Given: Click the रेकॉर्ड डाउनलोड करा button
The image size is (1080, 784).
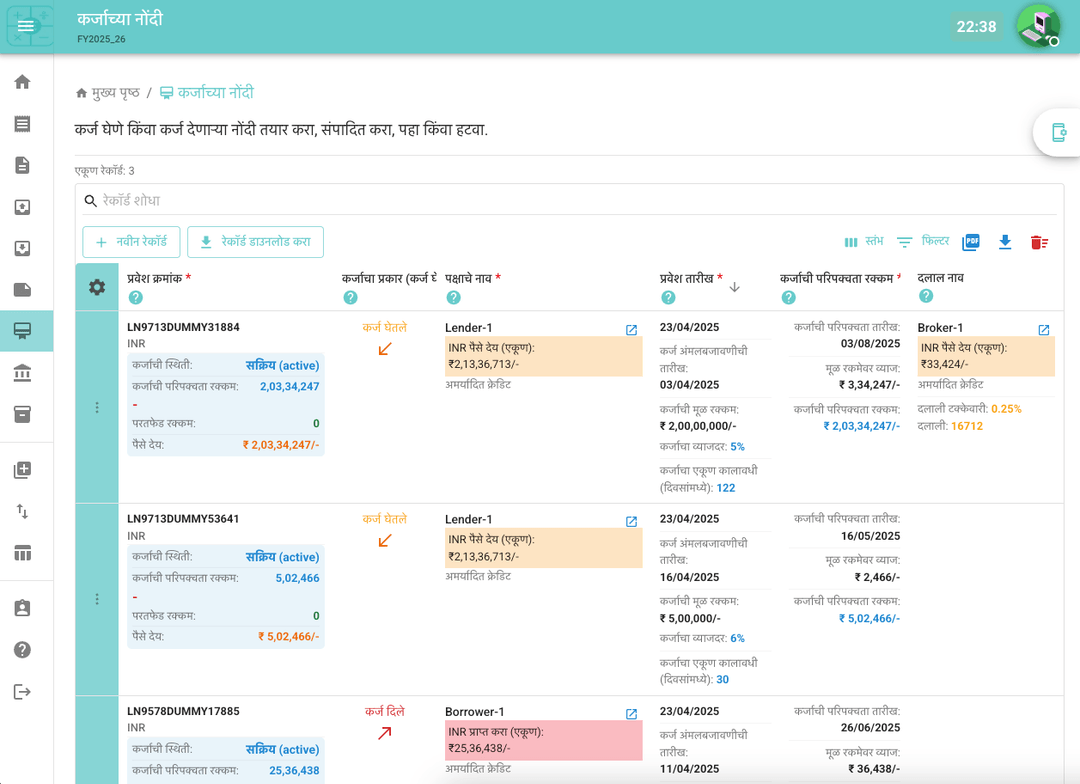Looking at the screenshot, I should (x=255, y=242).
